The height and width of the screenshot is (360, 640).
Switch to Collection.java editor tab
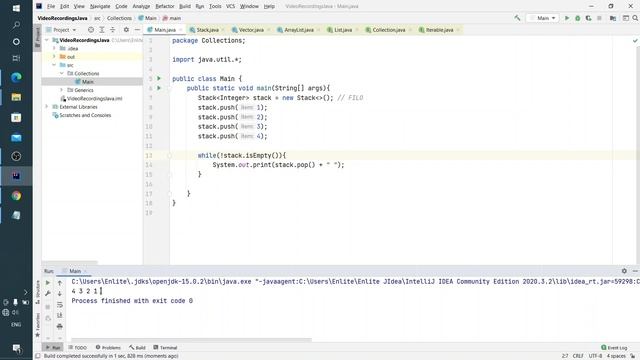(389, 30)
